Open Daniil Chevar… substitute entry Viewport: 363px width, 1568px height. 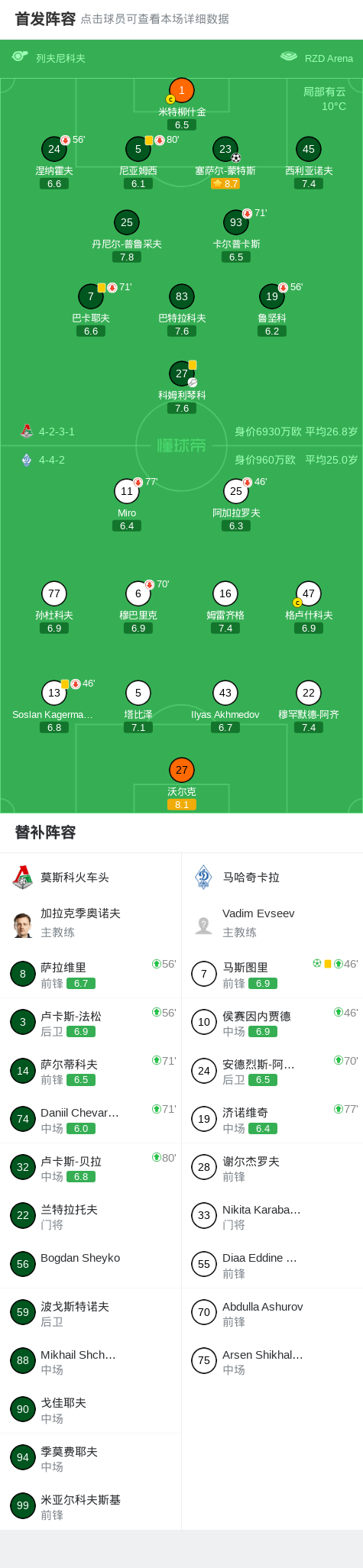coord(90,1119)
